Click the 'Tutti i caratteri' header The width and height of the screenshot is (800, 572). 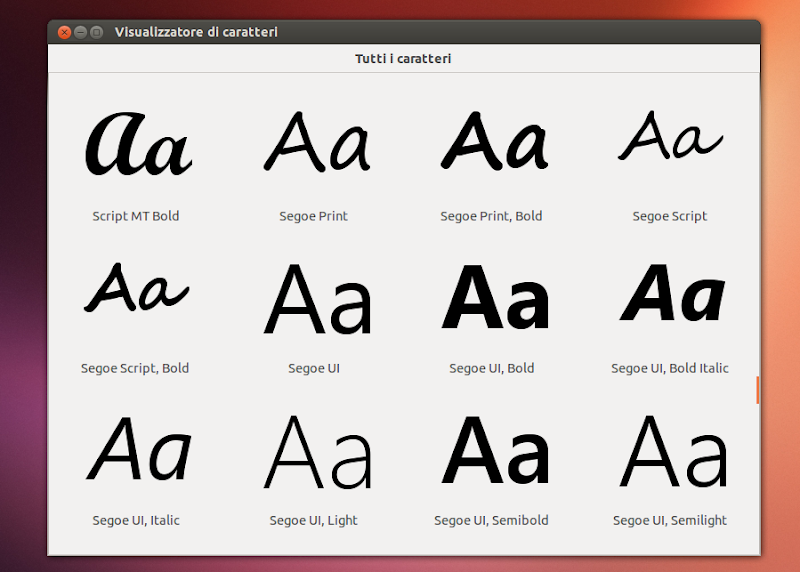tap(403, 59)
